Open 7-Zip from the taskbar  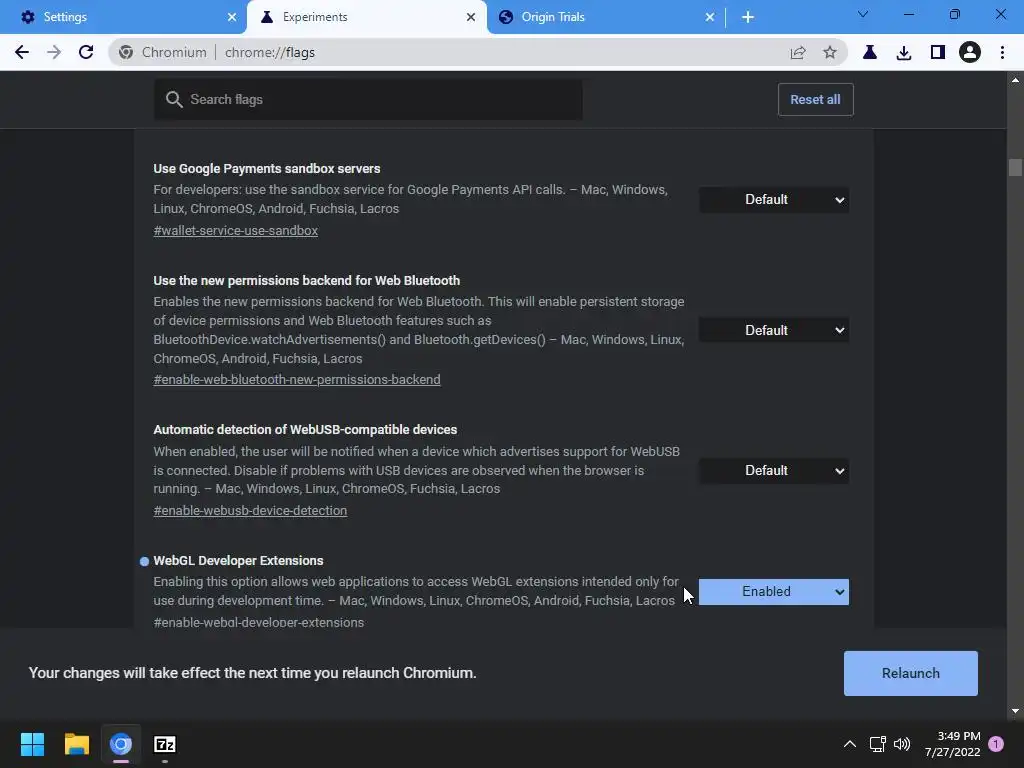pyautogui.click(x=165, y=744)
